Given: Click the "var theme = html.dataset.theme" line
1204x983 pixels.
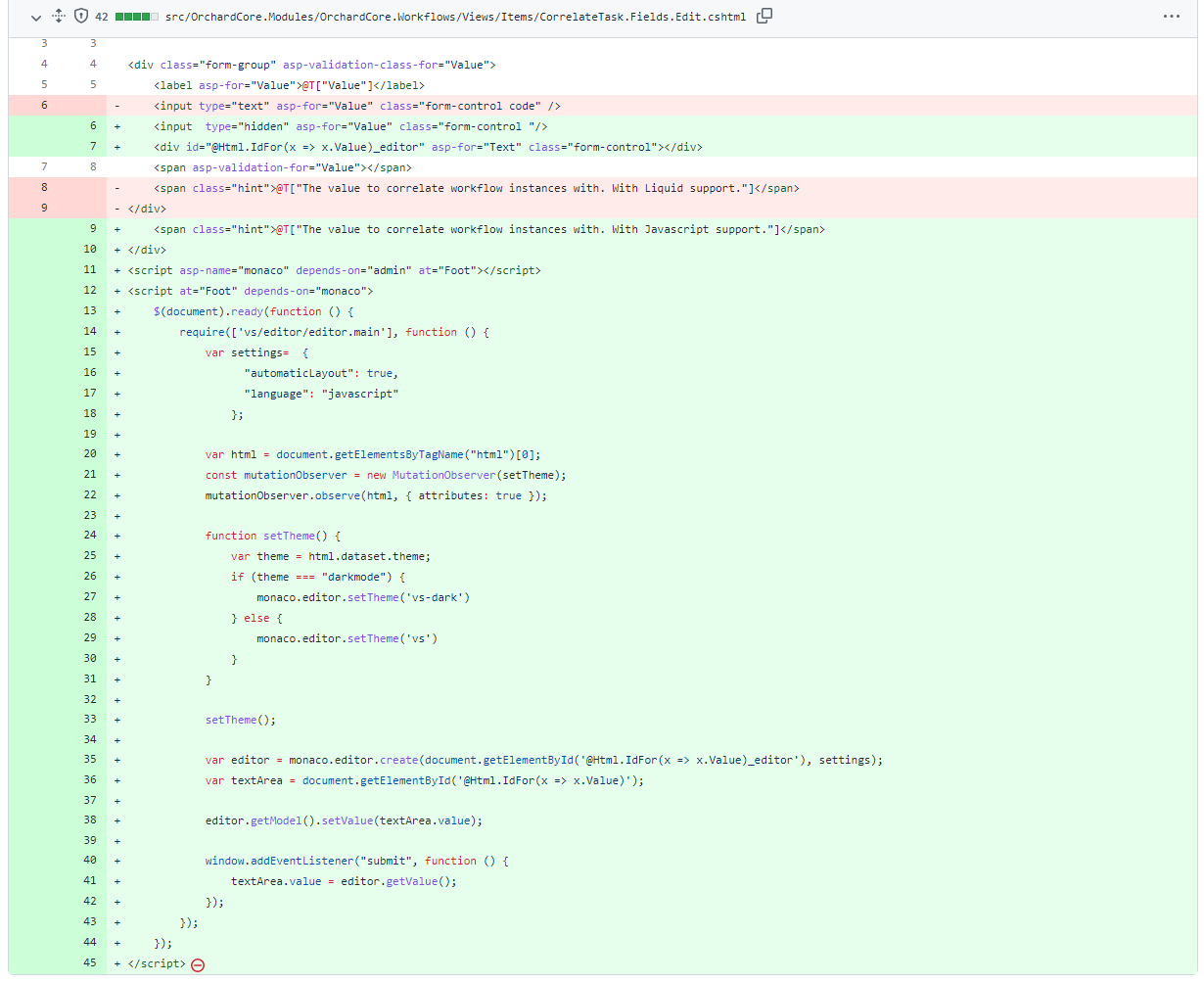Looking at the screenshot, I should [603, 556].
